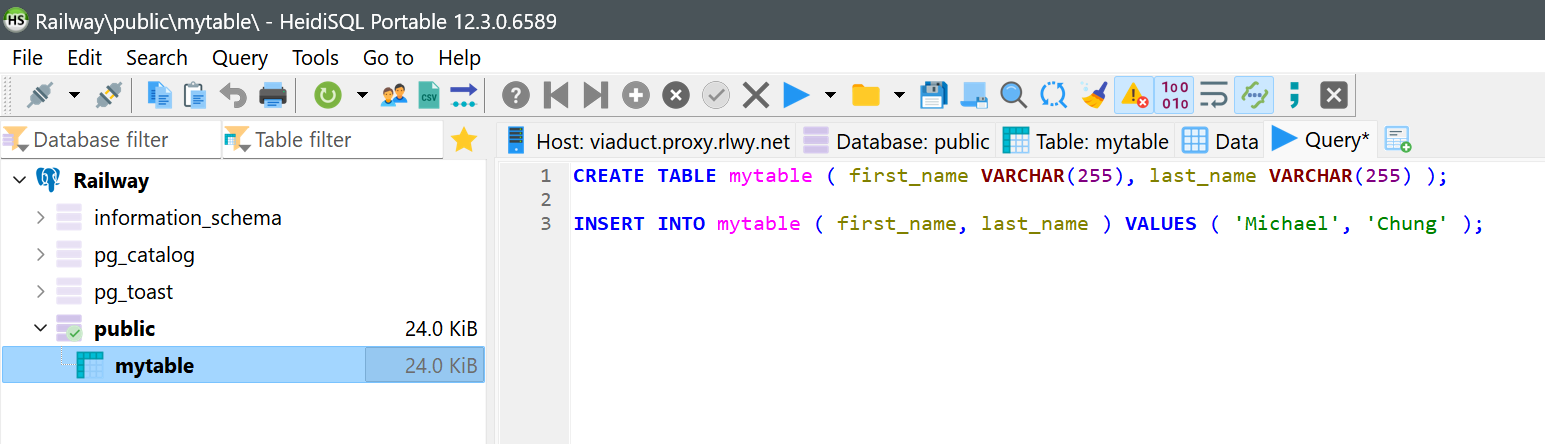Click the yellow favorites star icon
The width and height of the screenshot is (1545, 444).
click(x=464, y=140)
